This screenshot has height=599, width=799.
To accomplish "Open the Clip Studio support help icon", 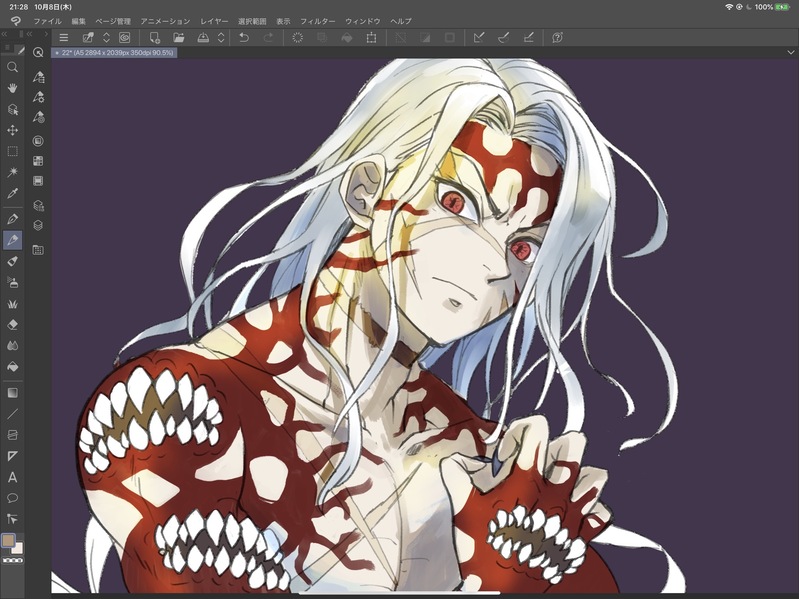I will point(557,38).
